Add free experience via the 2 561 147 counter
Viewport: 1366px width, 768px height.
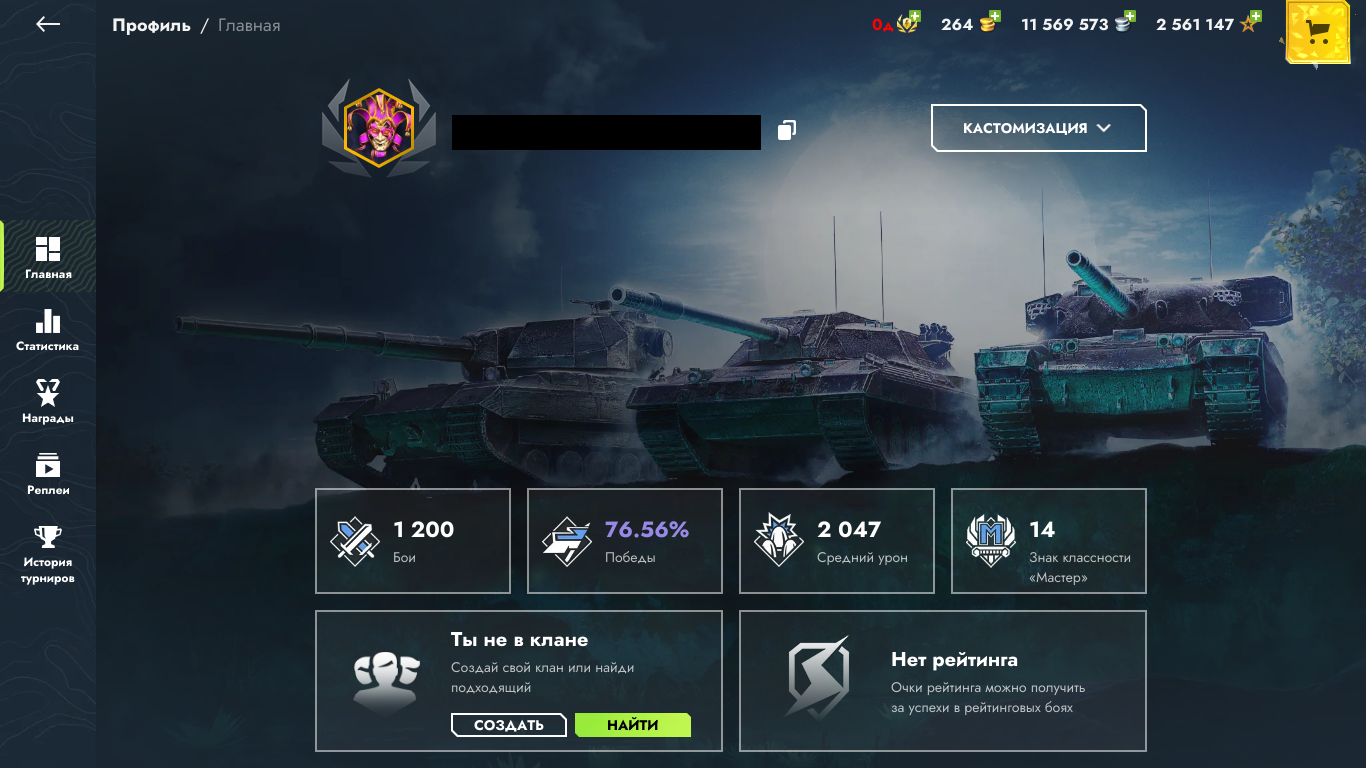pyautogui.click(x=1208, y=23)
